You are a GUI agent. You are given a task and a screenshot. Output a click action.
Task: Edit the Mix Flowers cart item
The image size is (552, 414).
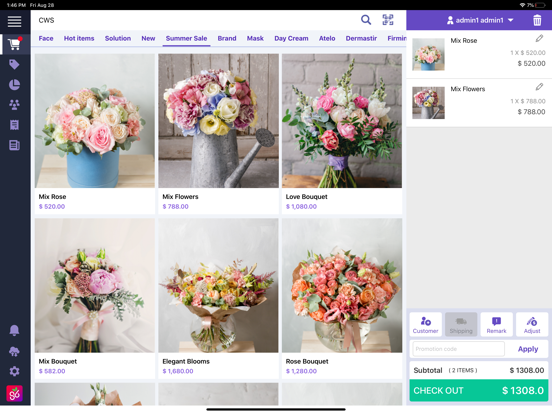[539, 87]
